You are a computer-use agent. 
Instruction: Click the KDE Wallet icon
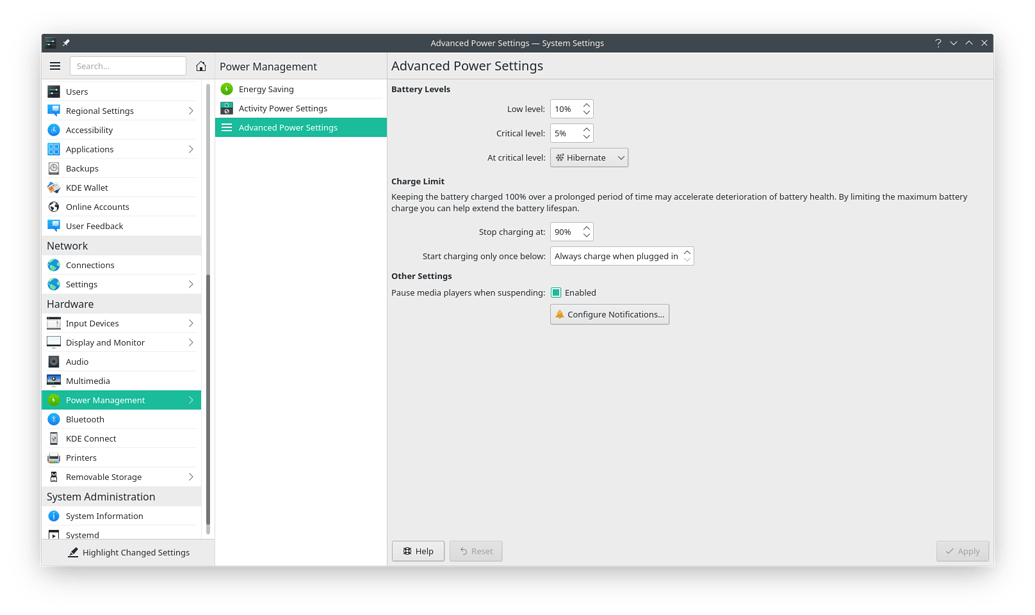[x=54, y=187]
